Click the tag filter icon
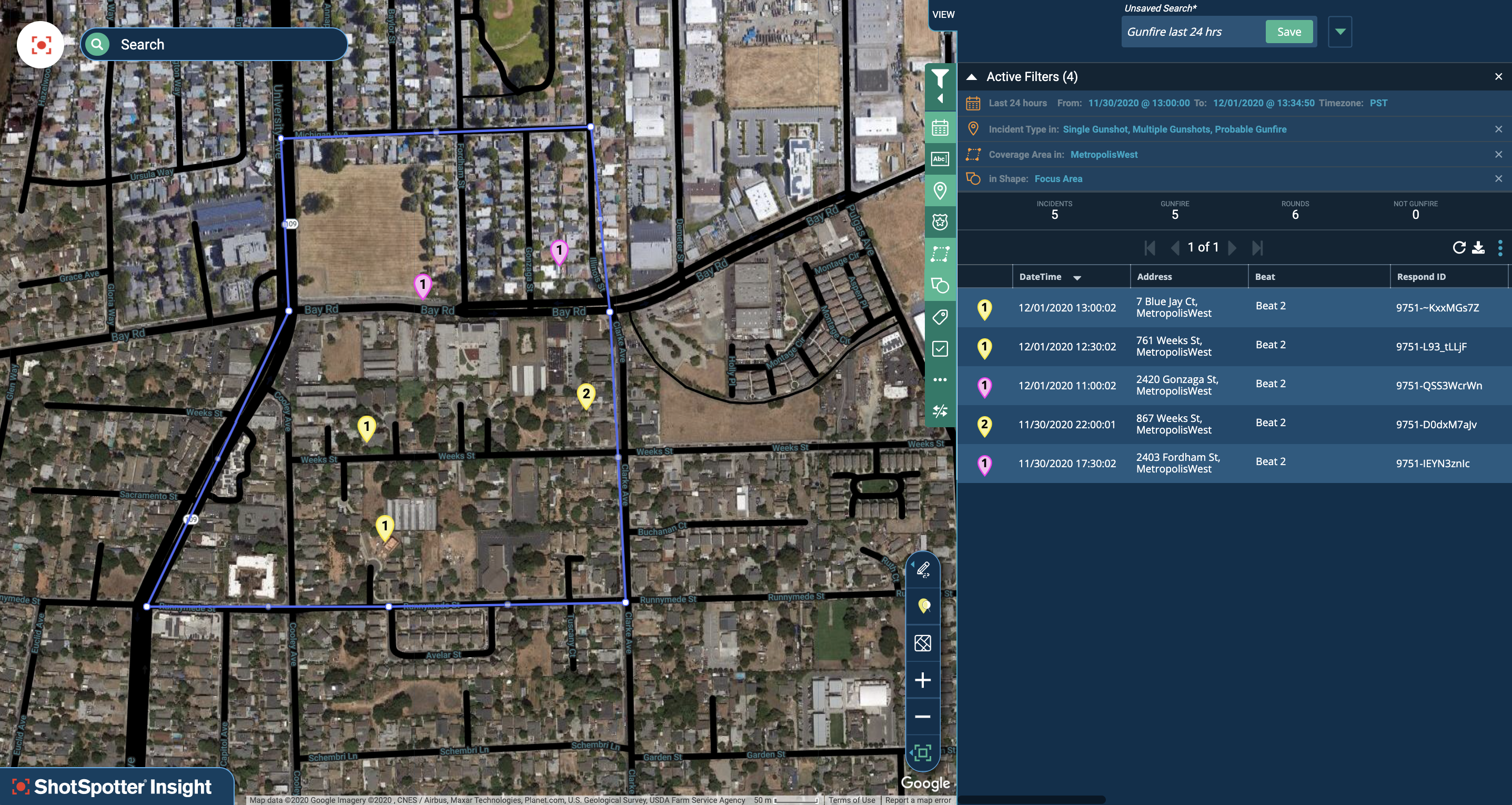Viewport: 1512px width, 805px height. pyautogui.click(x=940, y=317)
